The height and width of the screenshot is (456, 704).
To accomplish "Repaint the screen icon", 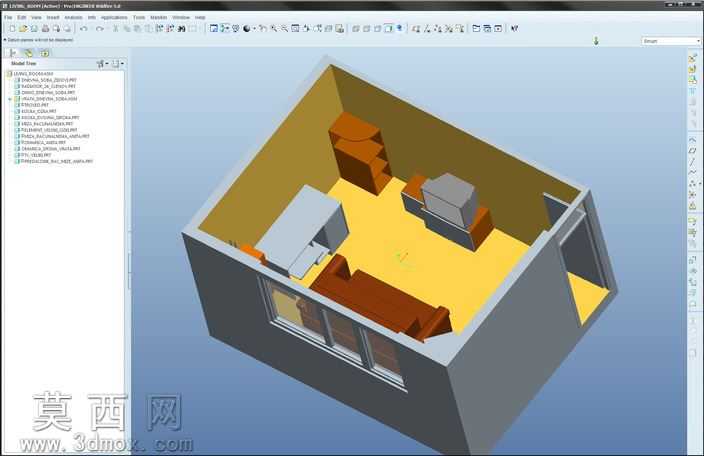I will coord(214,28).
